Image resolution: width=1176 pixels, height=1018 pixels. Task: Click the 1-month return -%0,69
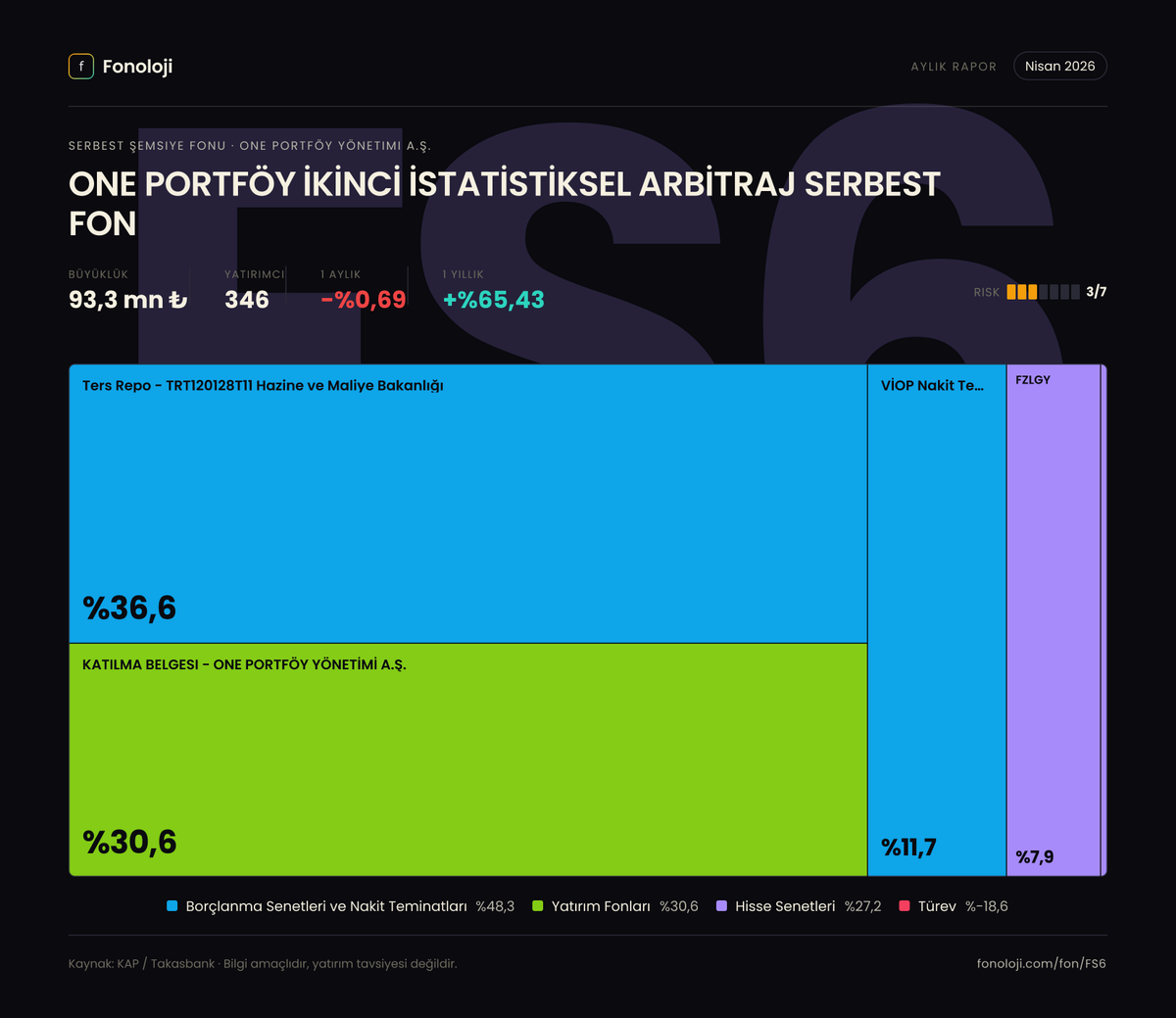pyautogui.click(x=364, y=300)
